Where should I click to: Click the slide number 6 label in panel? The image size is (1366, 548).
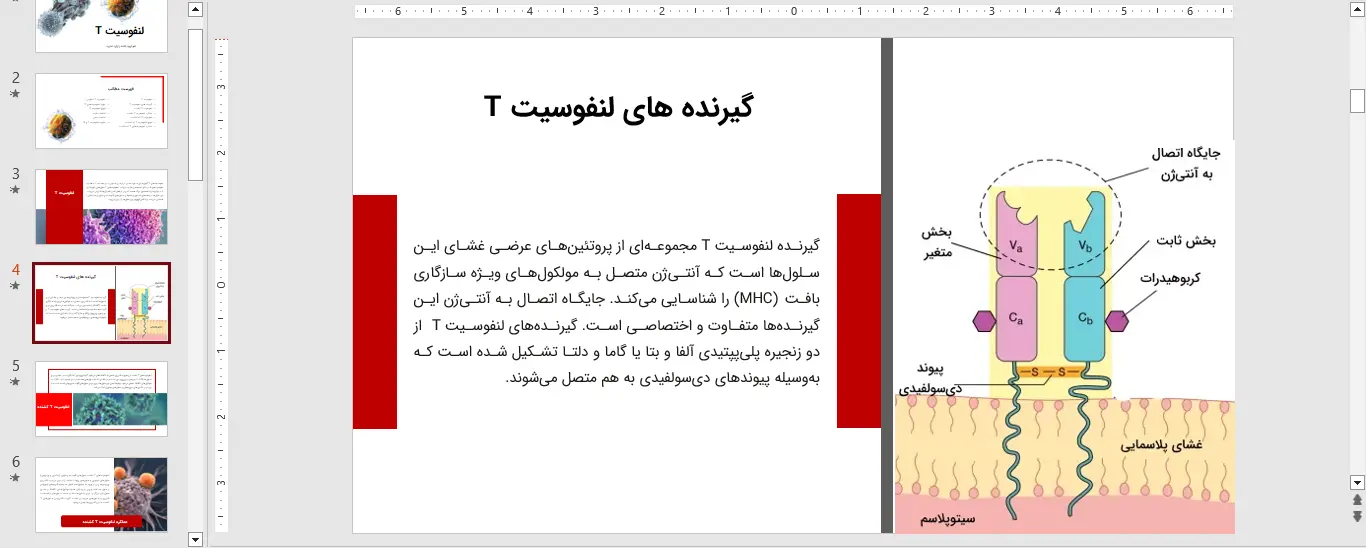15,462
